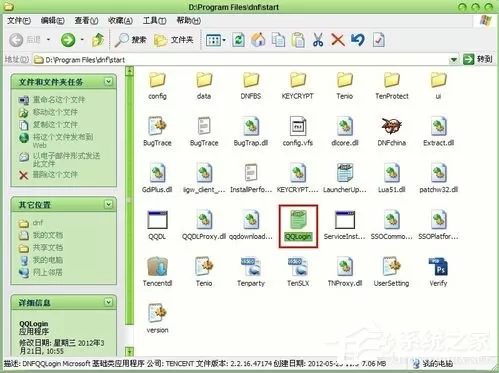Screen dimensions: 499x373
Task: Open the Edit (编辑) menu
Action: (x=52, y=21)
